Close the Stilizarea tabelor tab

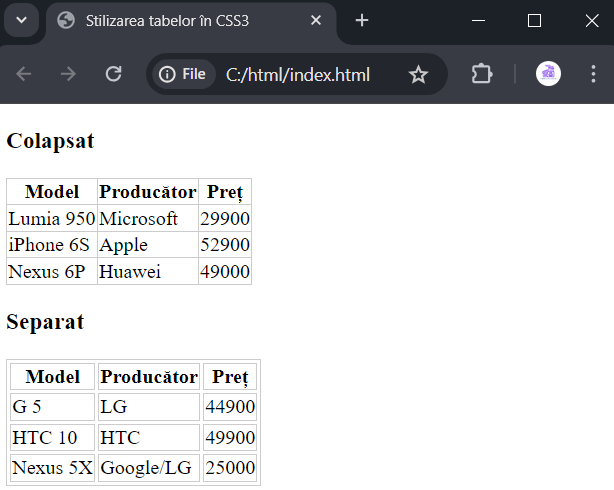[x=316, y=20]
